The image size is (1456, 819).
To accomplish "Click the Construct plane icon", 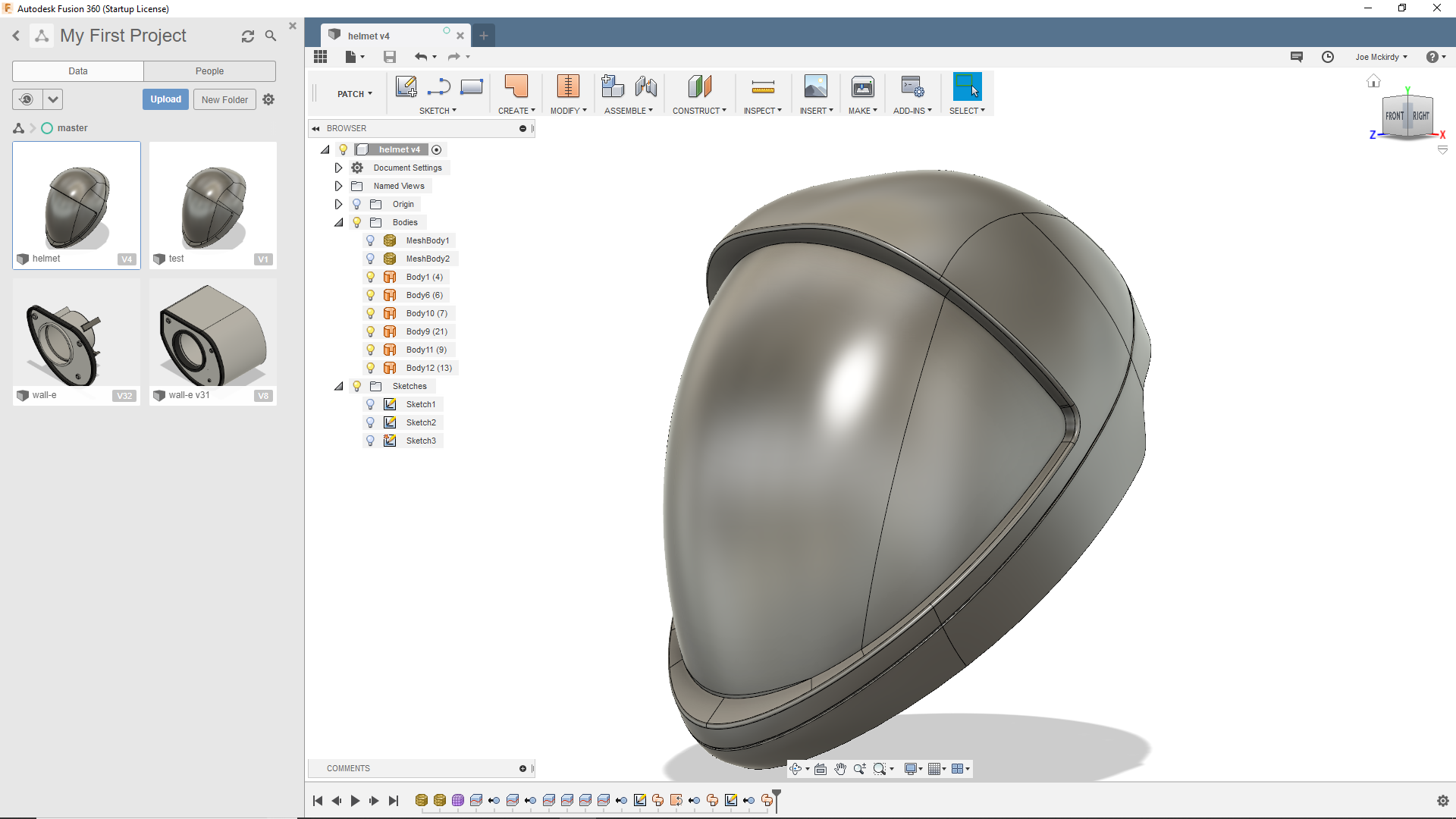I will tap(699, 86).
